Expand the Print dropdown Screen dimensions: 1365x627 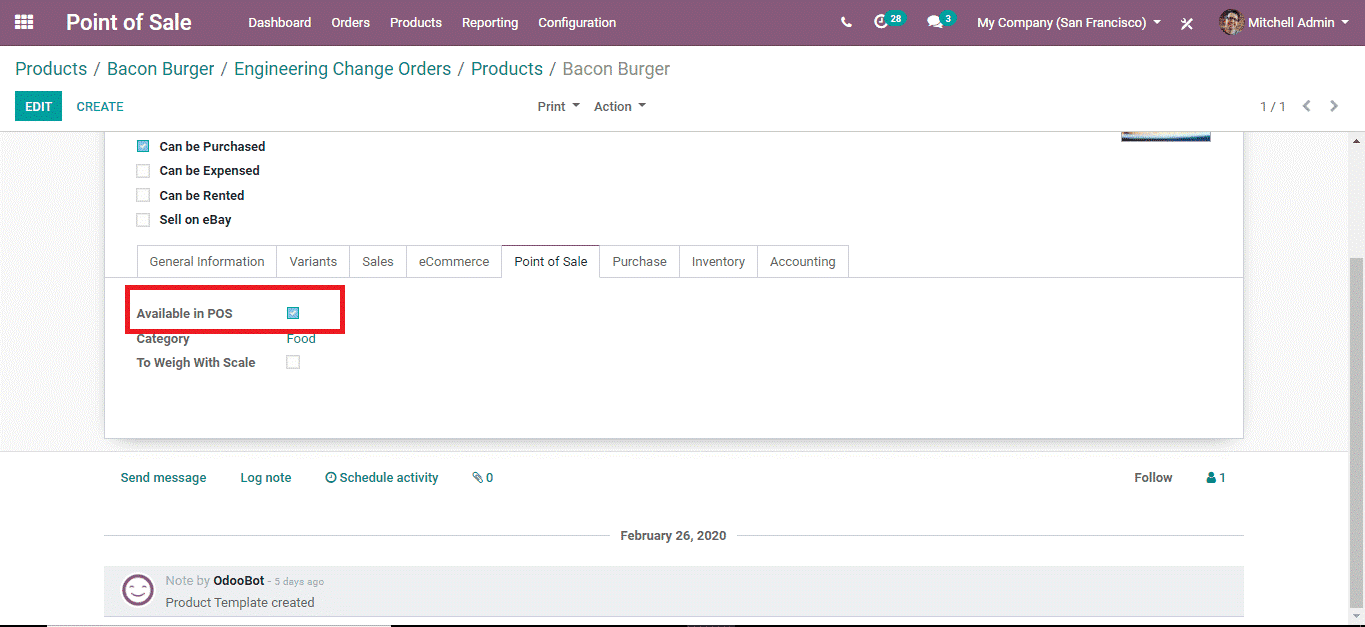pyautogui.click(x=558, y=106)
